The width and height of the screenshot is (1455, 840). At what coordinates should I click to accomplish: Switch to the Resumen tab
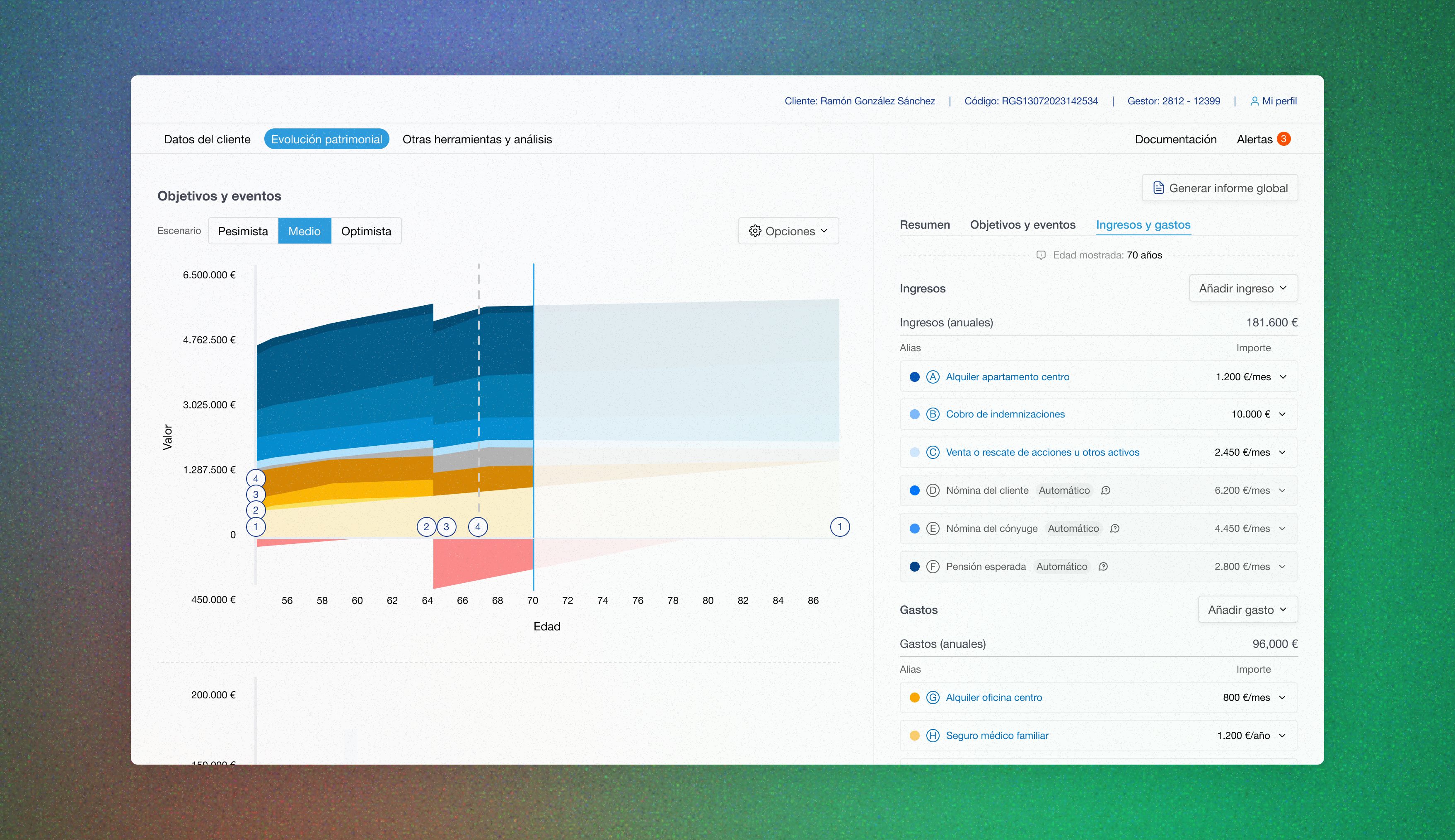tap(924, 225)
